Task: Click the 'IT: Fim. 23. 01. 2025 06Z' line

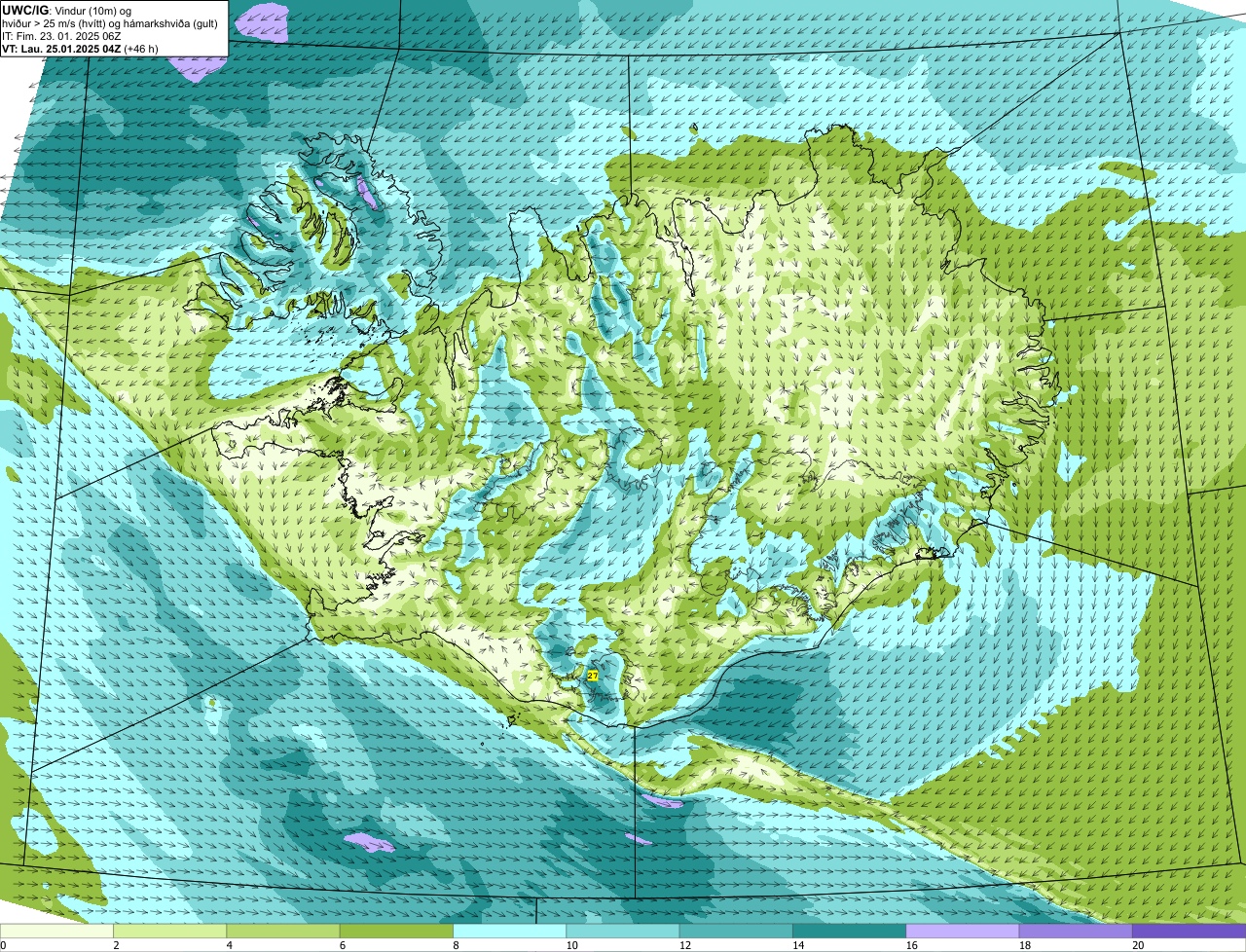Action: [61, 36]
